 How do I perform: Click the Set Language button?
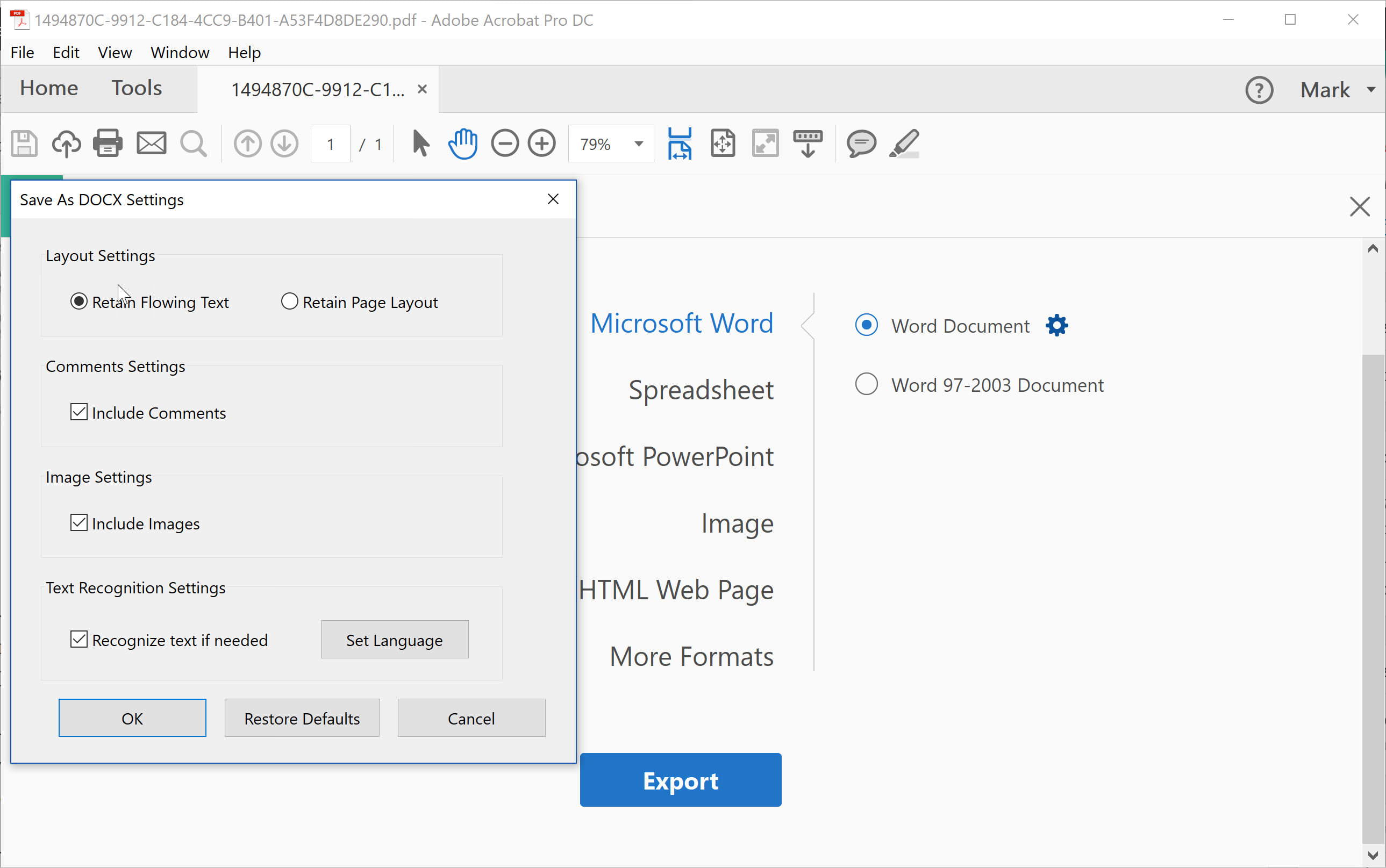click(393, 639)
